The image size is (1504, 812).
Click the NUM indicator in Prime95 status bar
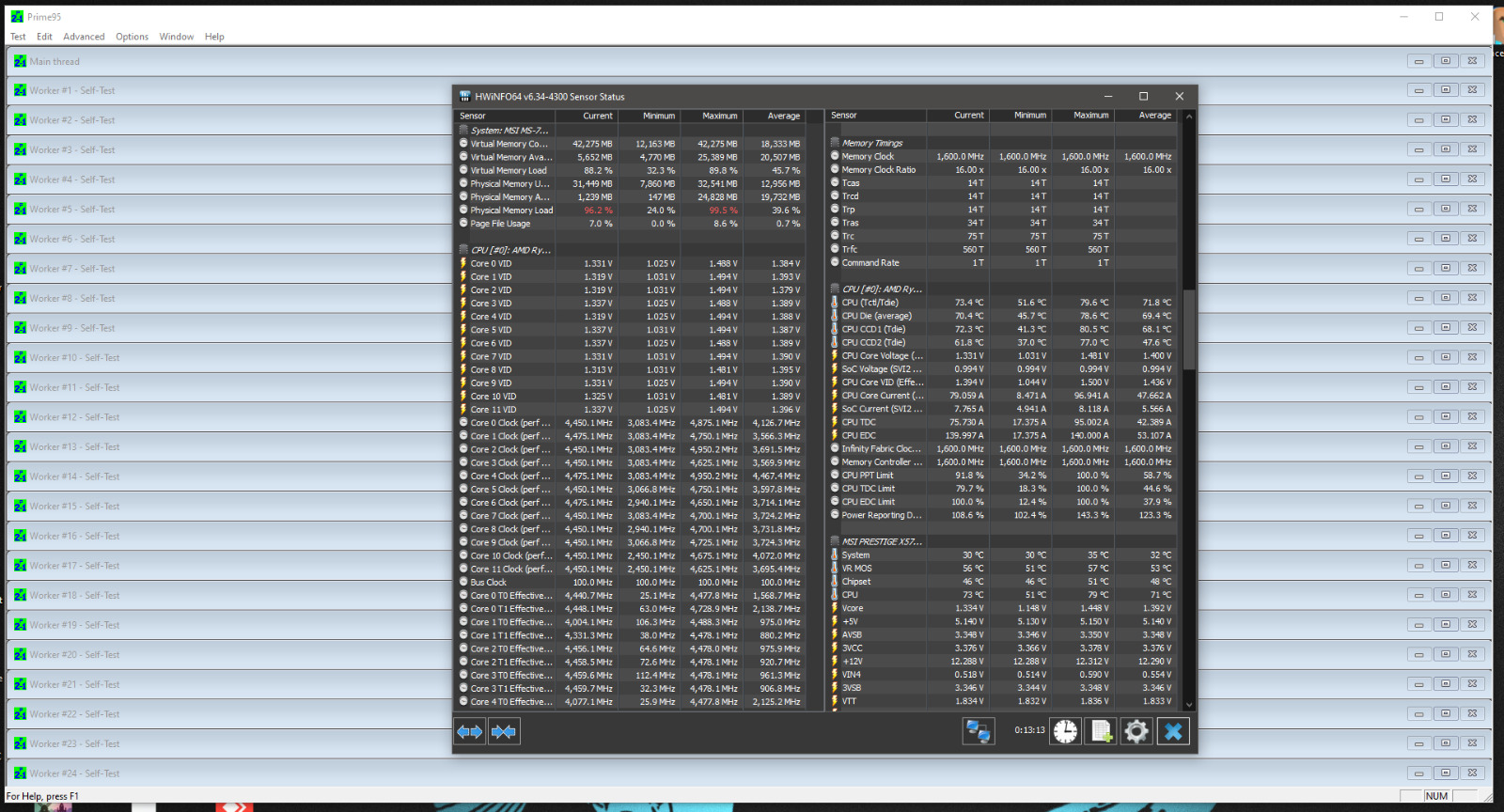click(1436, 796)
